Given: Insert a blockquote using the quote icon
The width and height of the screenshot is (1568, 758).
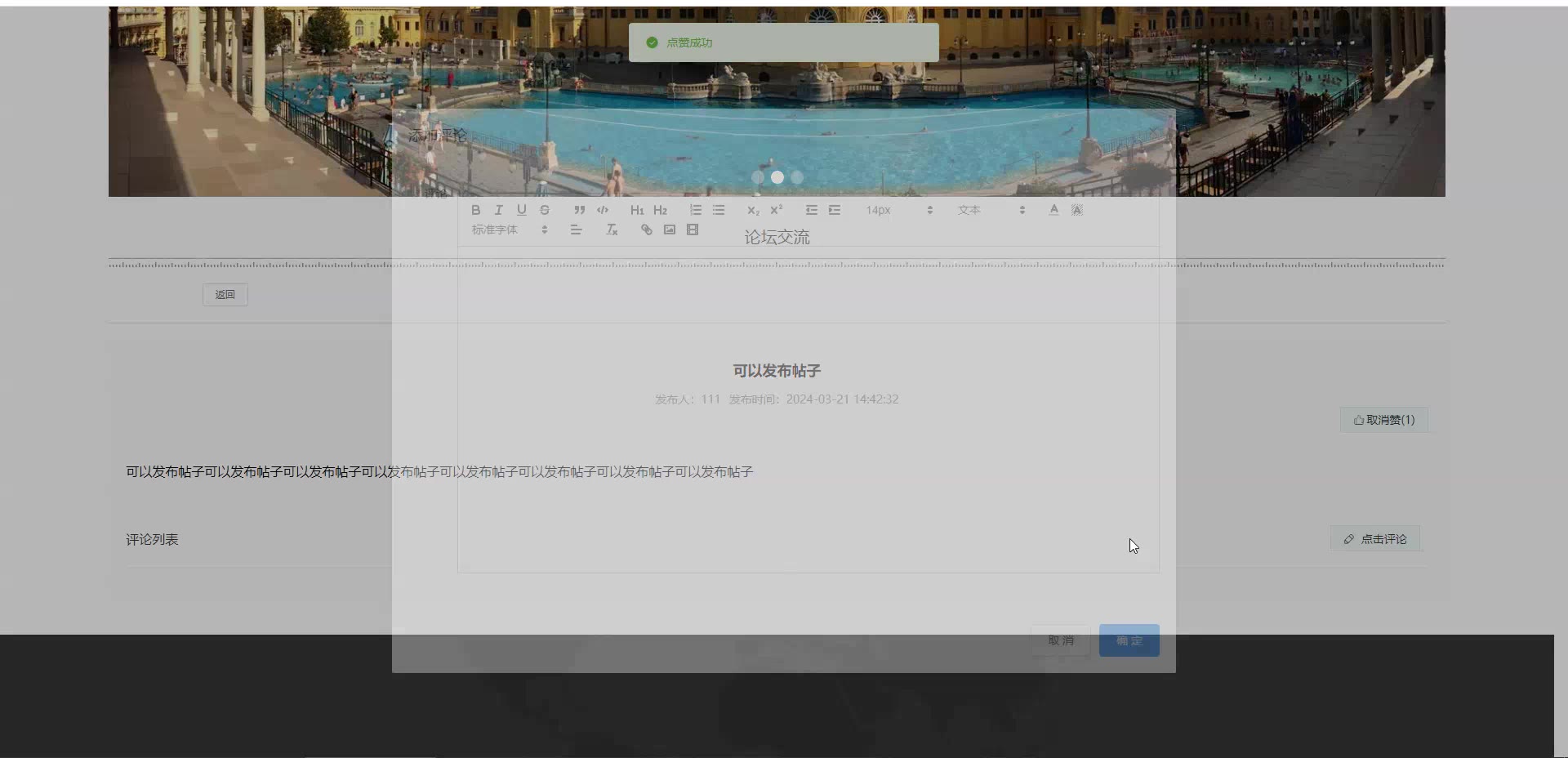Looking at the screenshot, I should coord(579,210).
